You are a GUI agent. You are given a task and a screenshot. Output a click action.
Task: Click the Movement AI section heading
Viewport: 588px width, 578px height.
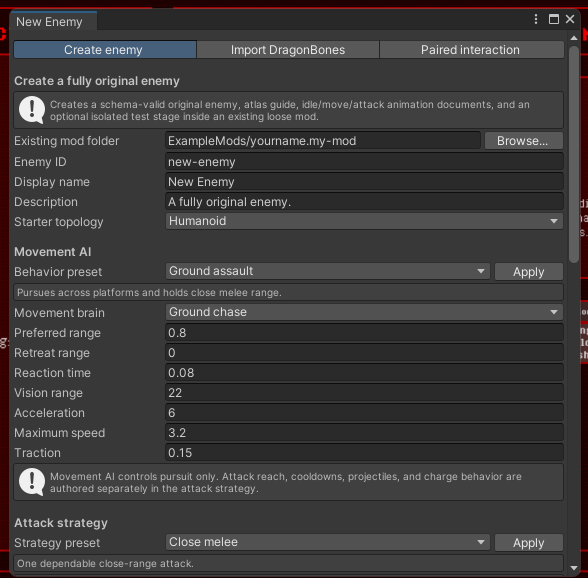[52, 252]
